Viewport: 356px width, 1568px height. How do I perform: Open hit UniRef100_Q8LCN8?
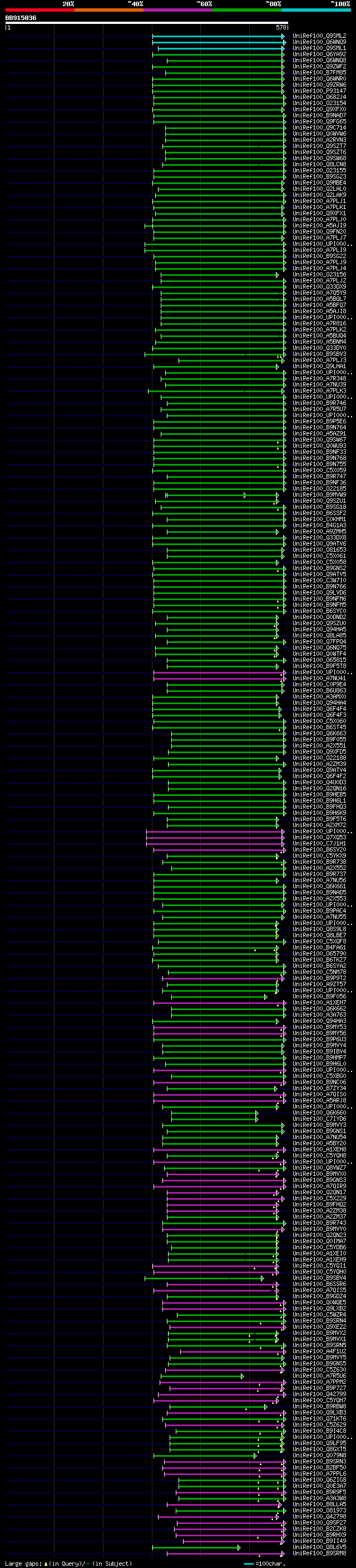[x=319, y=164]
